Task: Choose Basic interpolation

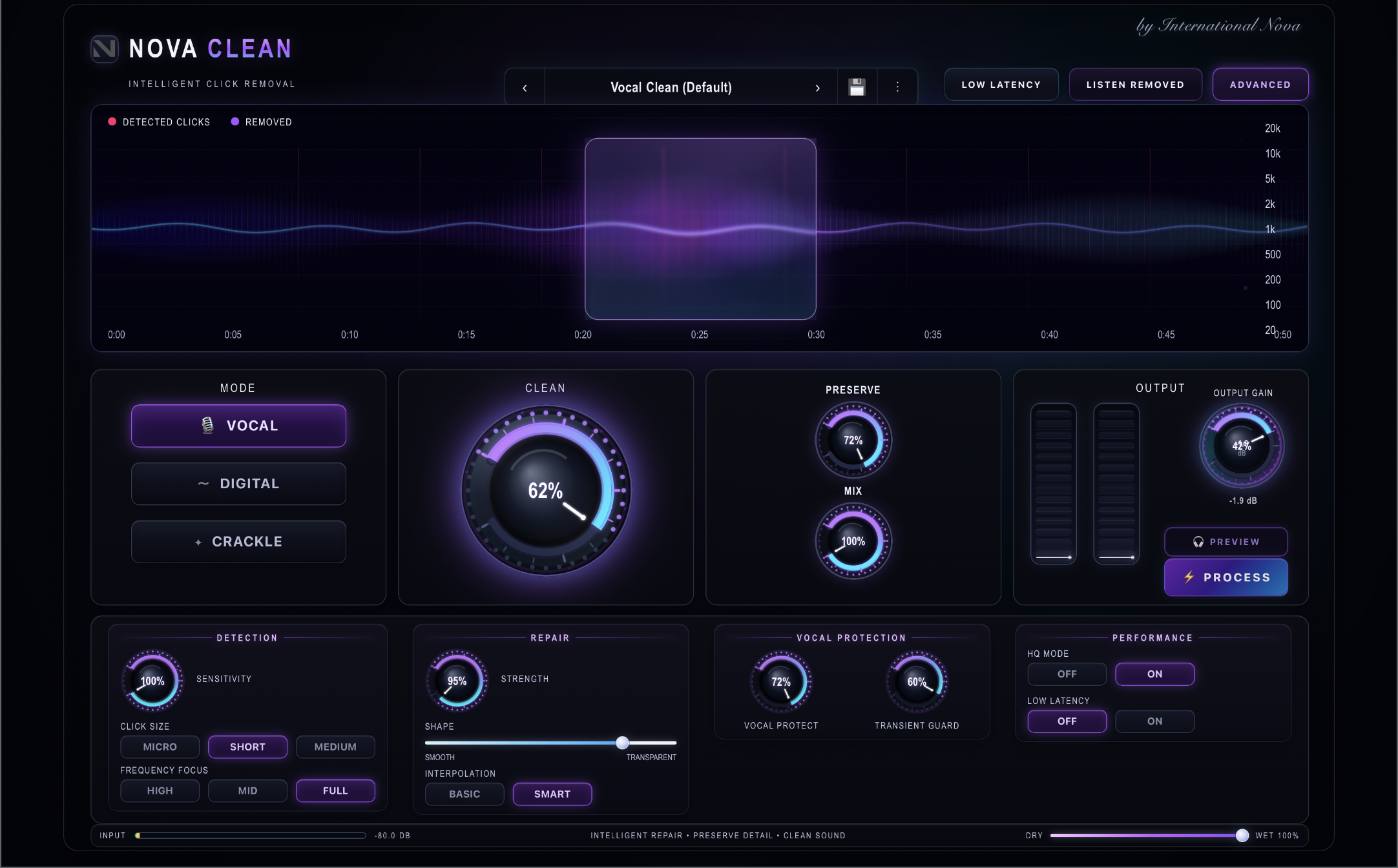Action: 464,794
